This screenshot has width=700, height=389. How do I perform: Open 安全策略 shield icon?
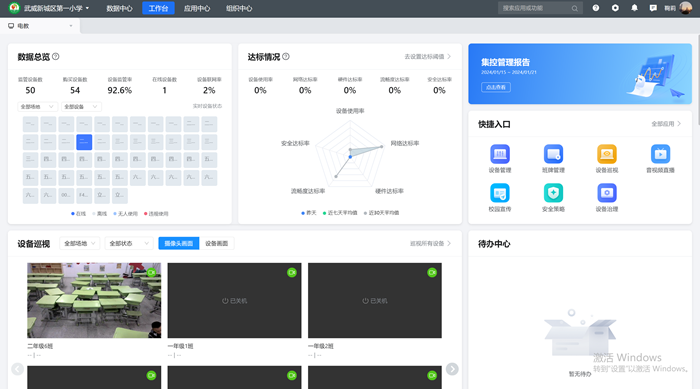coord(553,193)
